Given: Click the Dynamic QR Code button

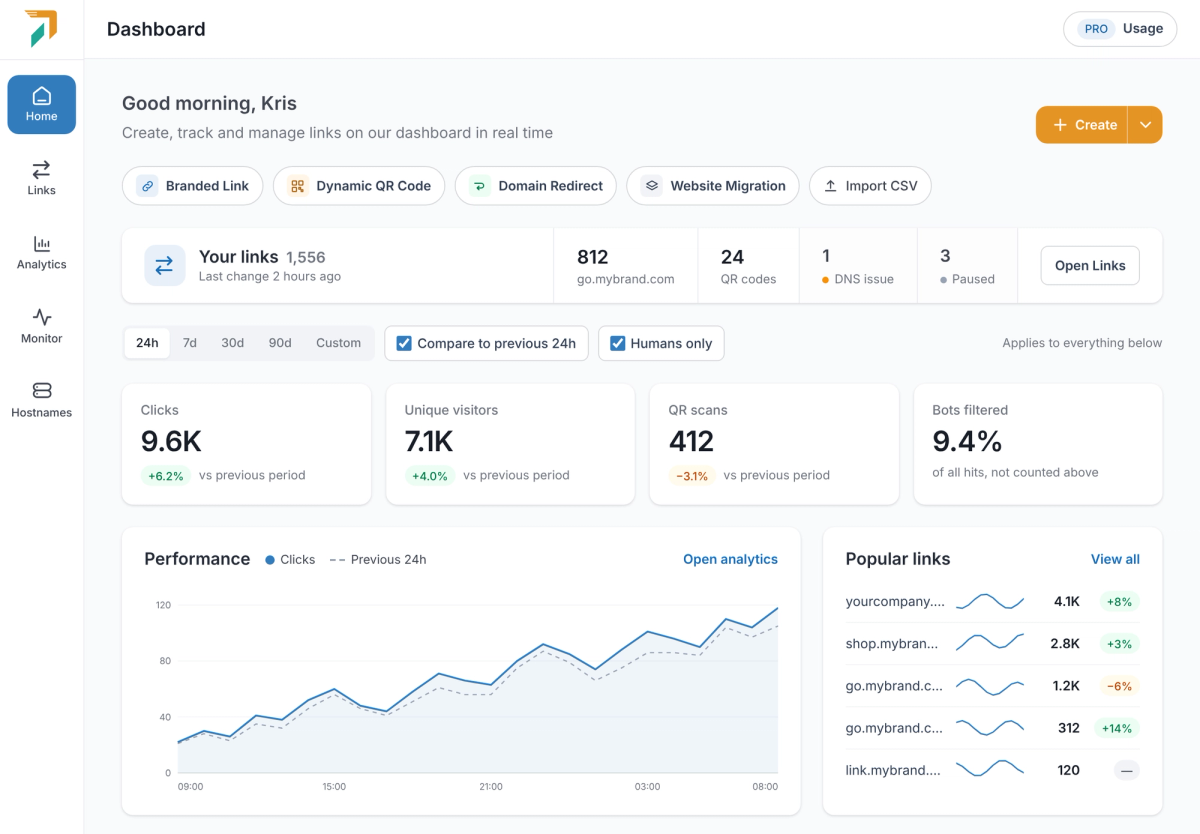Looking at the screenshot, I should (359, 186).
